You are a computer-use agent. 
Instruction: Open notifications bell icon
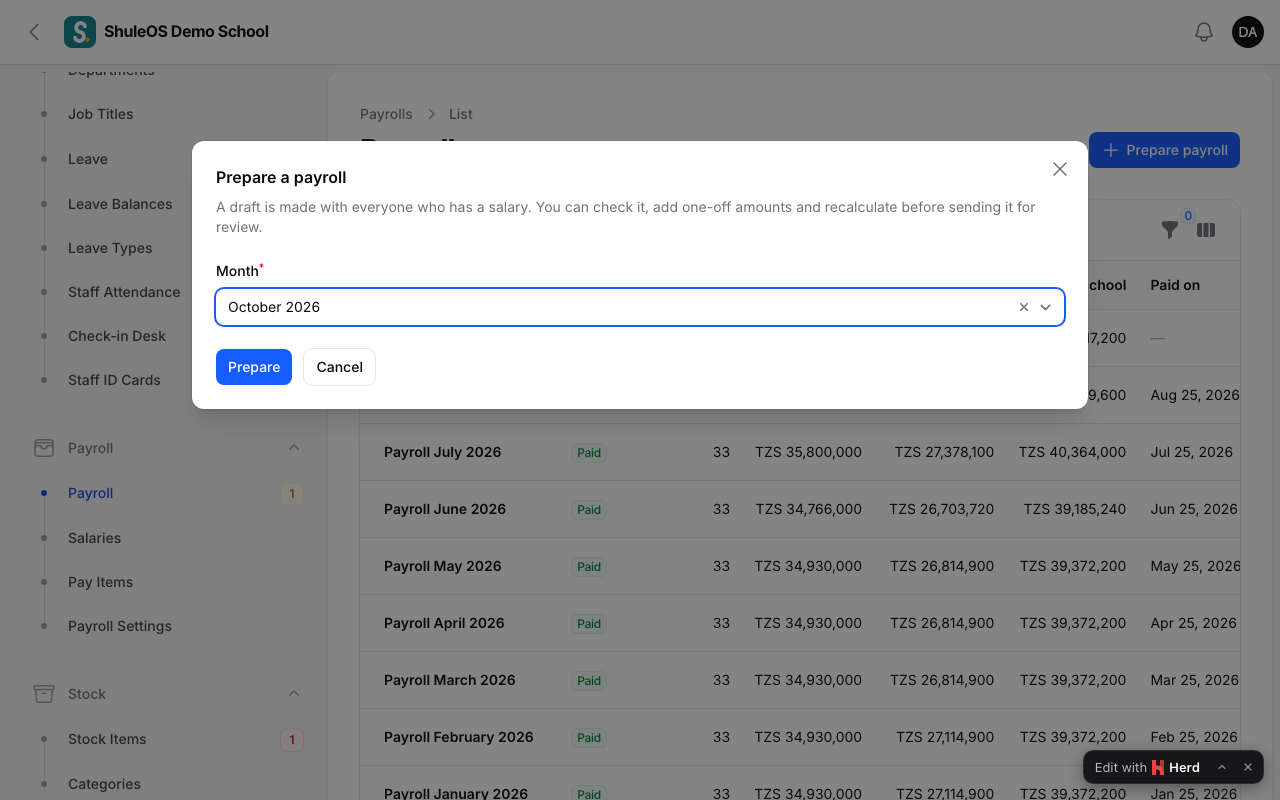click(x=1204, y=32)
